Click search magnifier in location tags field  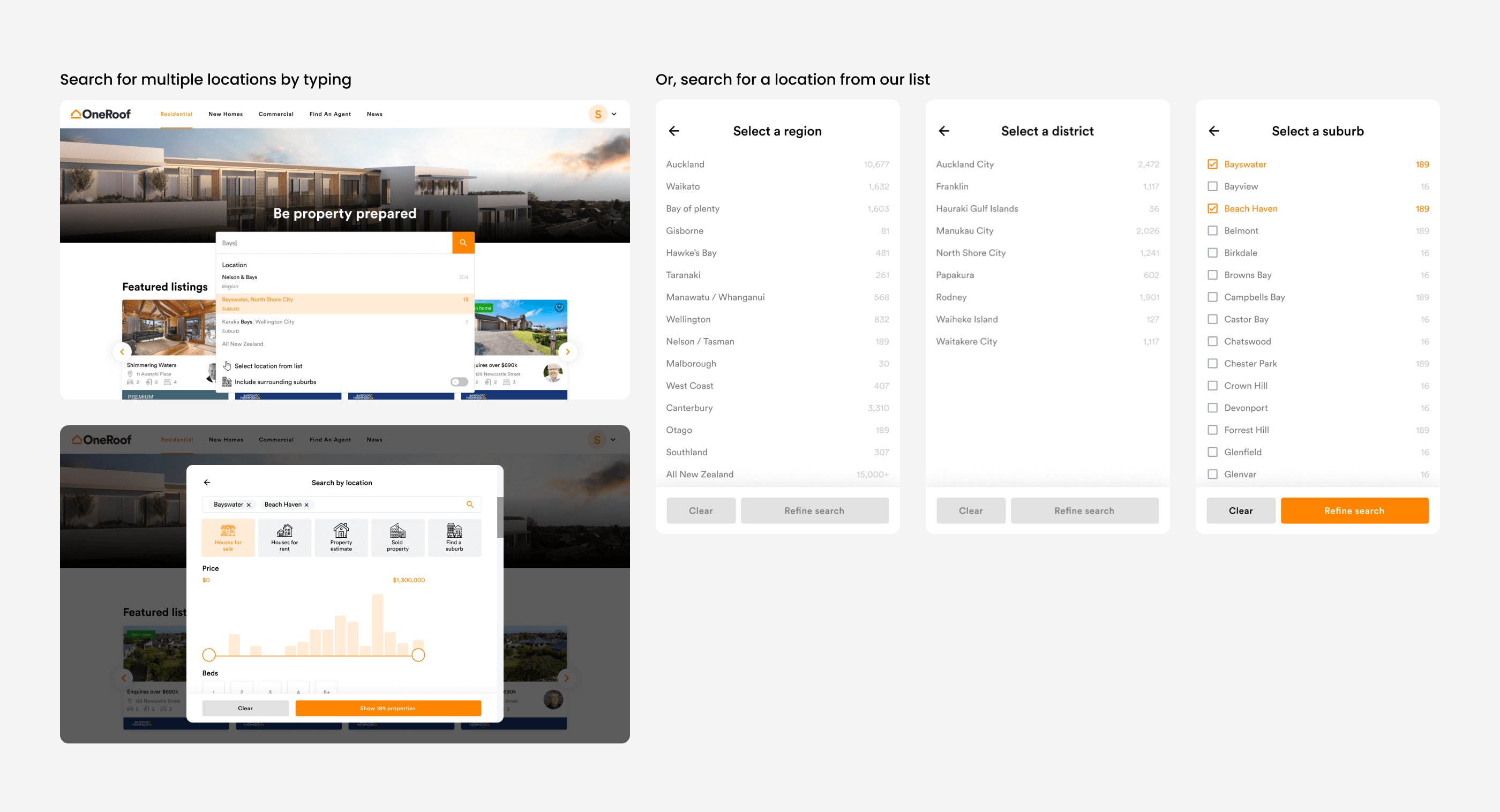(469, 504)
